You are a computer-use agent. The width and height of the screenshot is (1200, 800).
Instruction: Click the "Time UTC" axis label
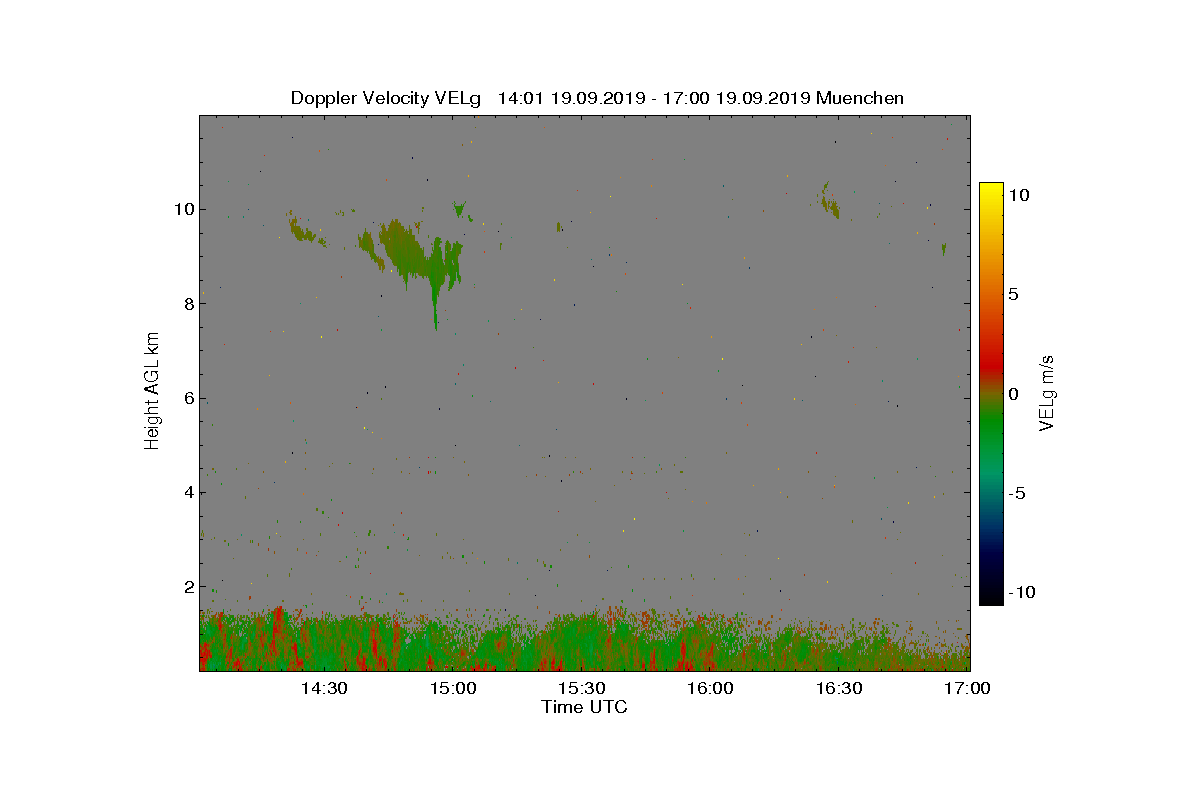[584, 707]
